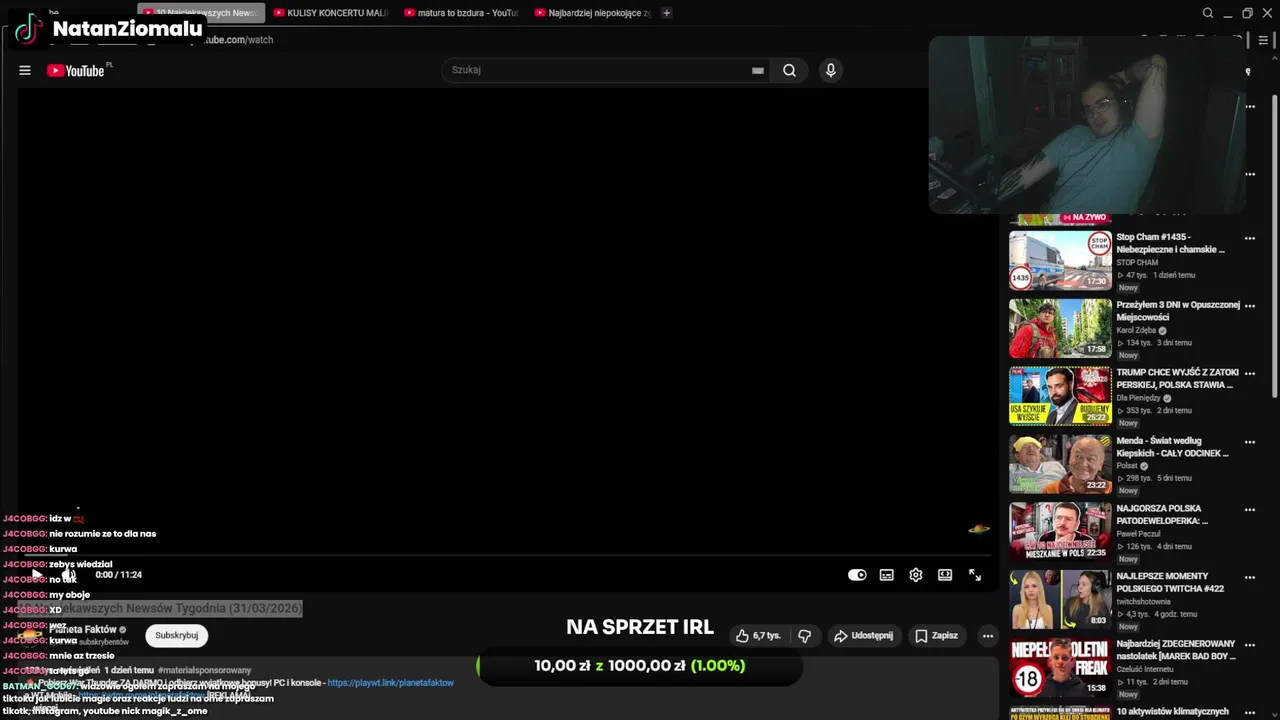Play video with the player play button
Screen dimensions: 1280x720
pyautogui.click(x=36, y=575)
